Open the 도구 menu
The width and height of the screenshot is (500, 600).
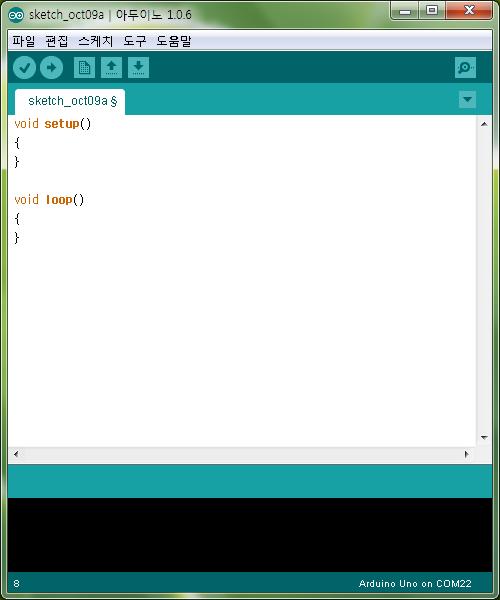(135, 41)
